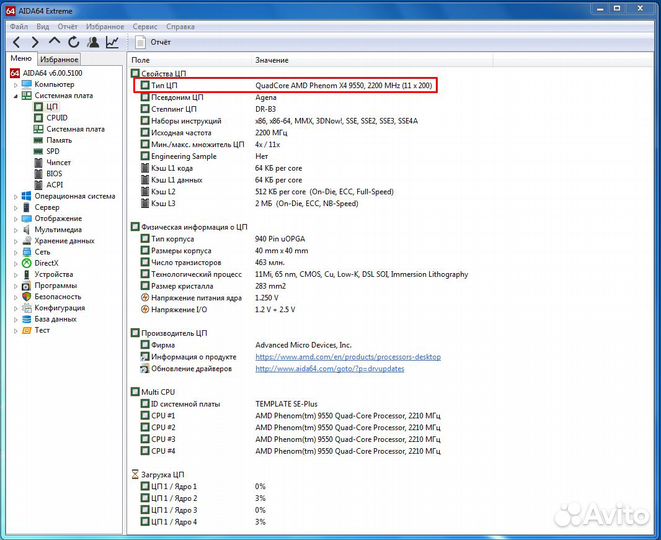Image resolution: width=661 pixels, height=540 pixels.
Task: Select the Безопасность shield icon
Action: 27,297
